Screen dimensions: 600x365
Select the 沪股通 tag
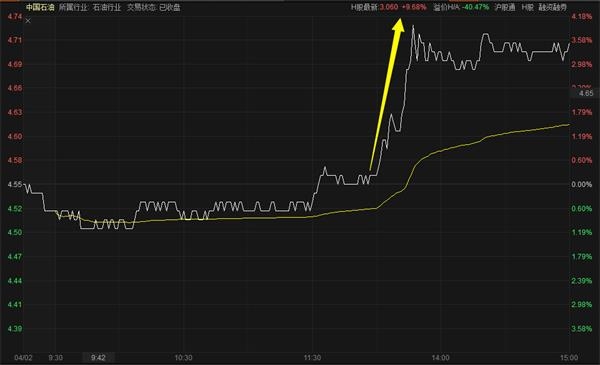(x=505, y=7)
